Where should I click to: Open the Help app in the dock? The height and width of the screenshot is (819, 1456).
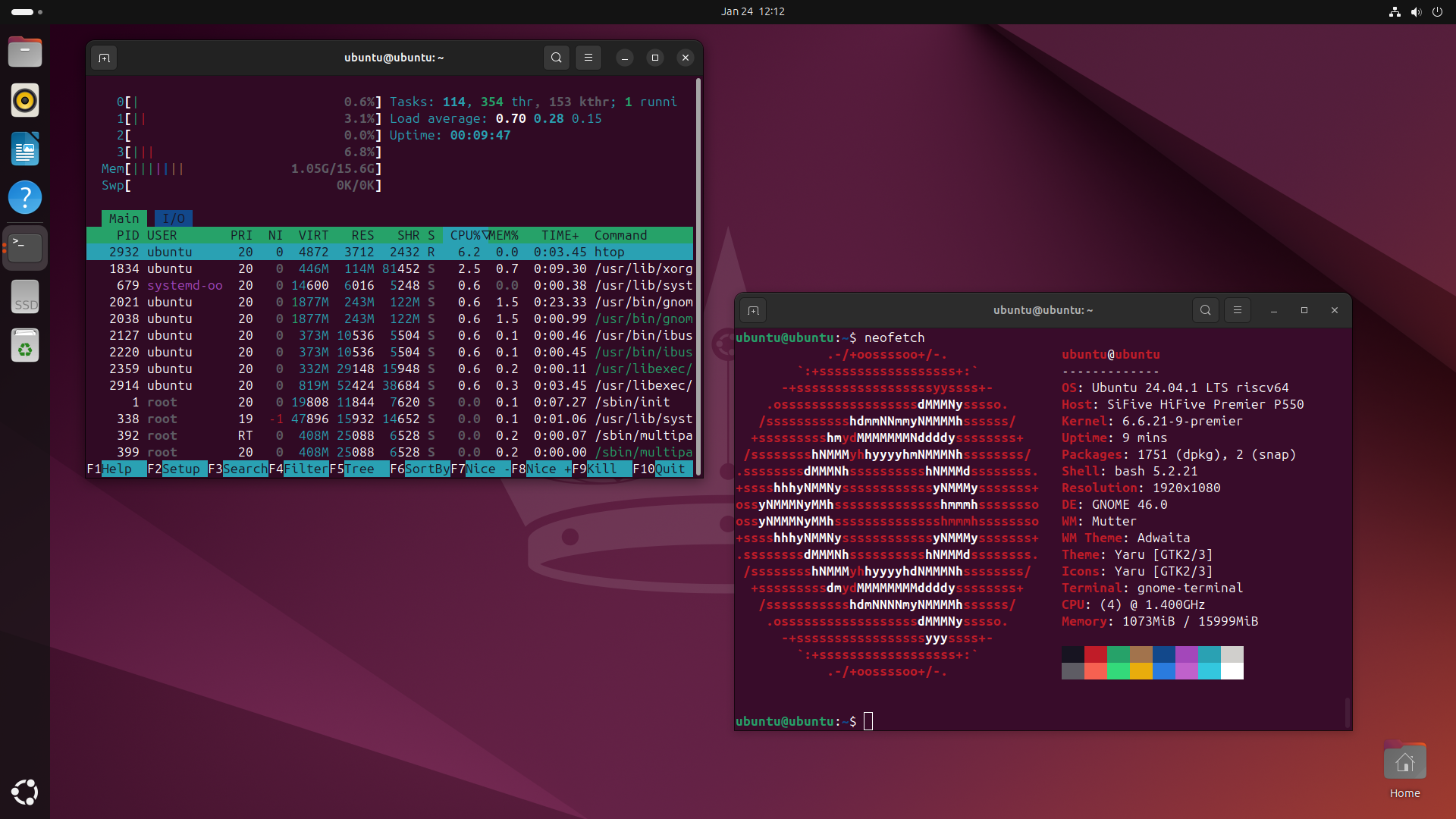(25, 197)
